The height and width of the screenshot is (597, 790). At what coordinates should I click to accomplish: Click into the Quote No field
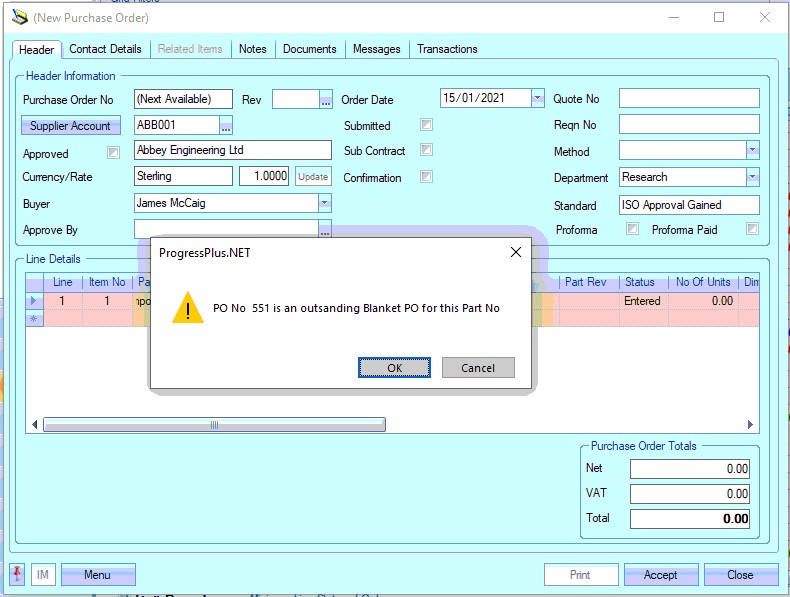click(688, 98)
